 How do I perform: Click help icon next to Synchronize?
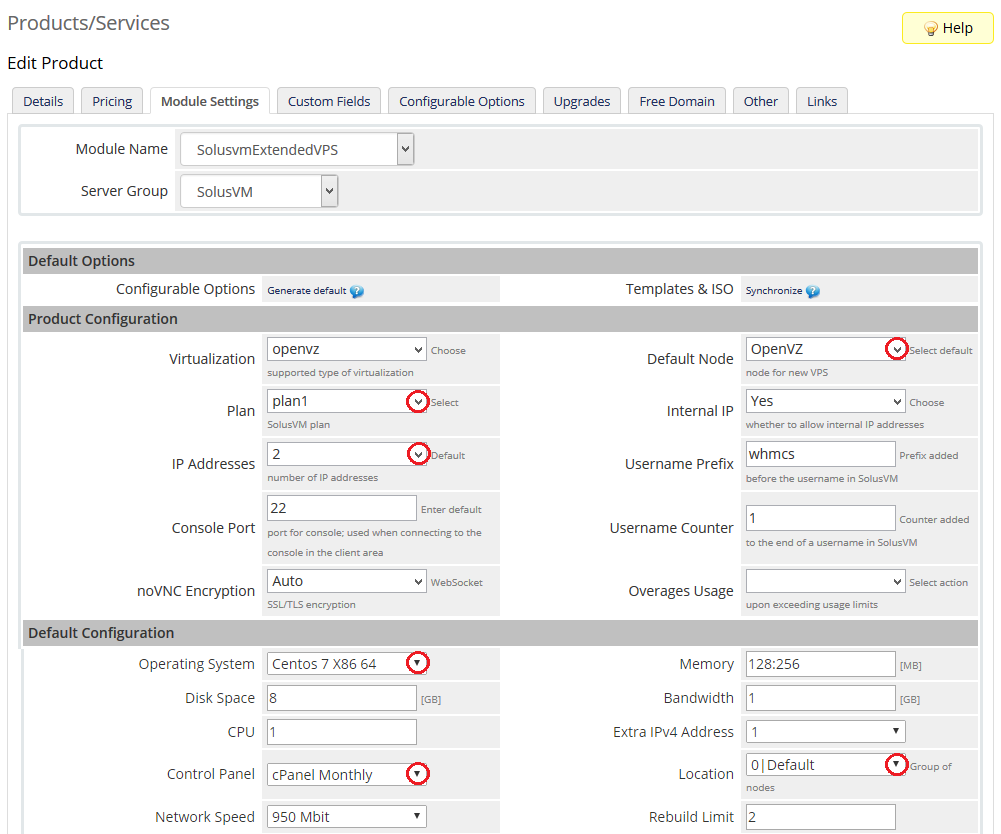813,291
